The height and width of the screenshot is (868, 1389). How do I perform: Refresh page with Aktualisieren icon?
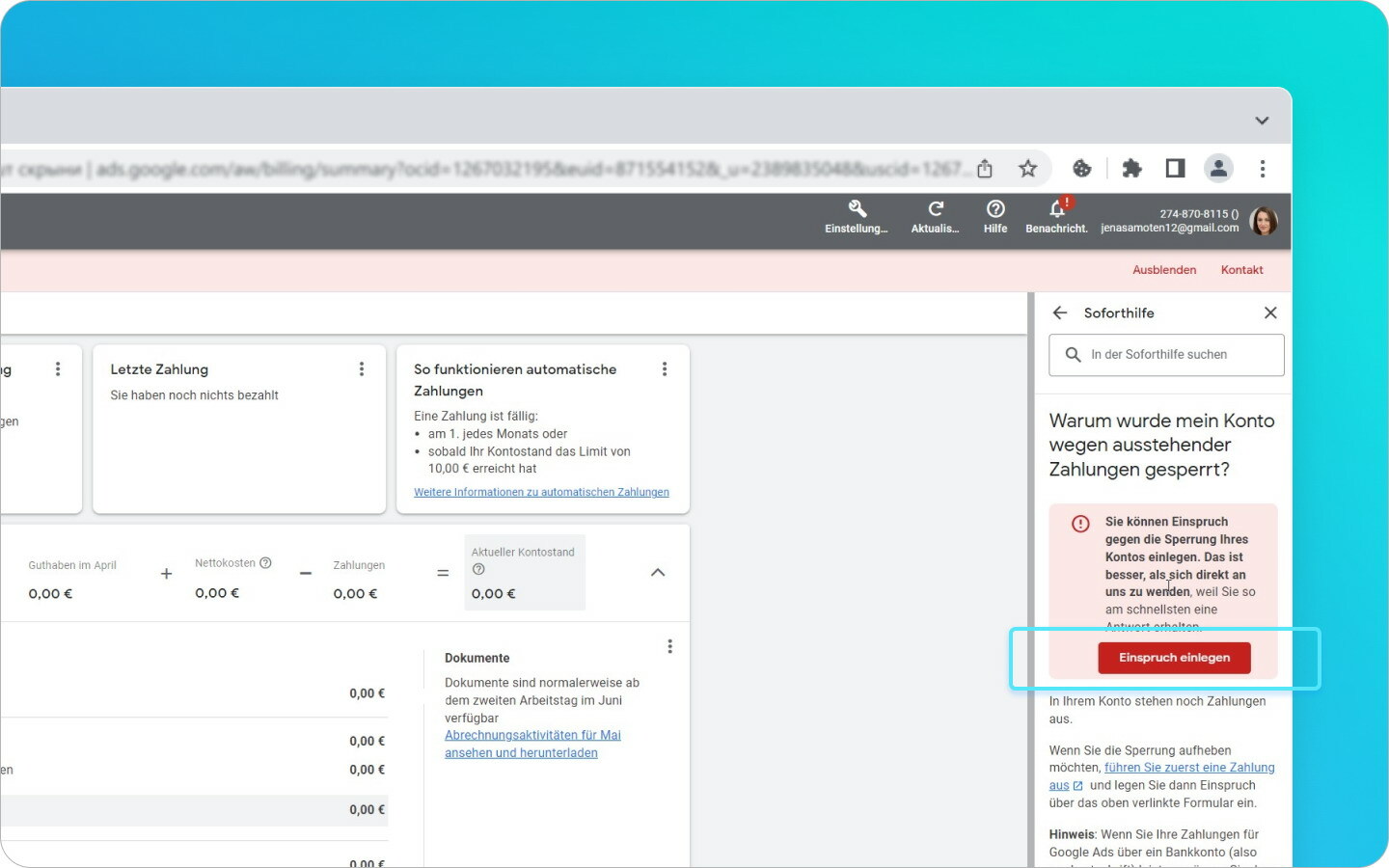(935, 217)
